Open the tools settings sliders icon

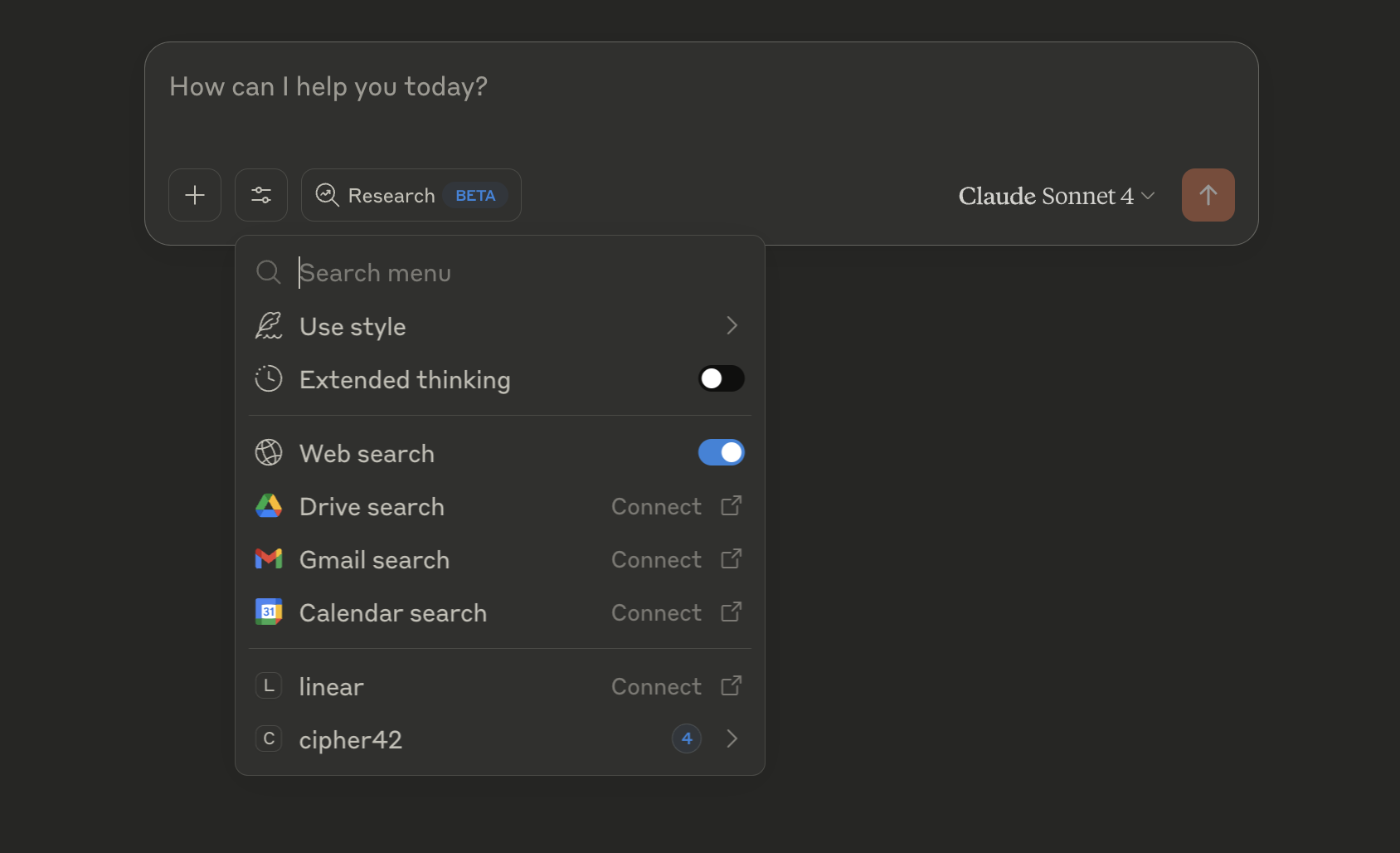click(x=261, y=195)
